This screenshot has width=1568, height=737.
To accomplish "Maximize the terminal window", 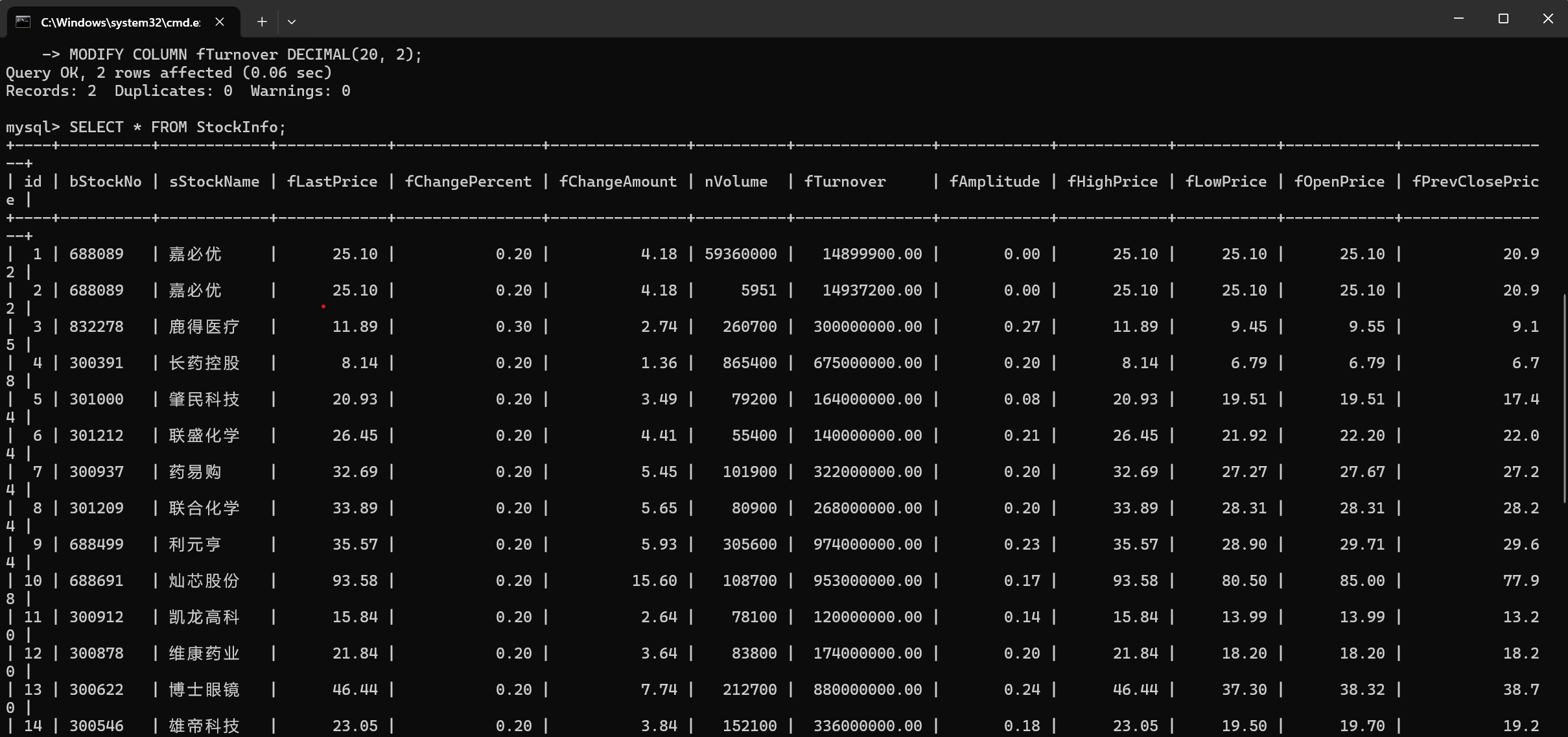I will coord(1503,19).
